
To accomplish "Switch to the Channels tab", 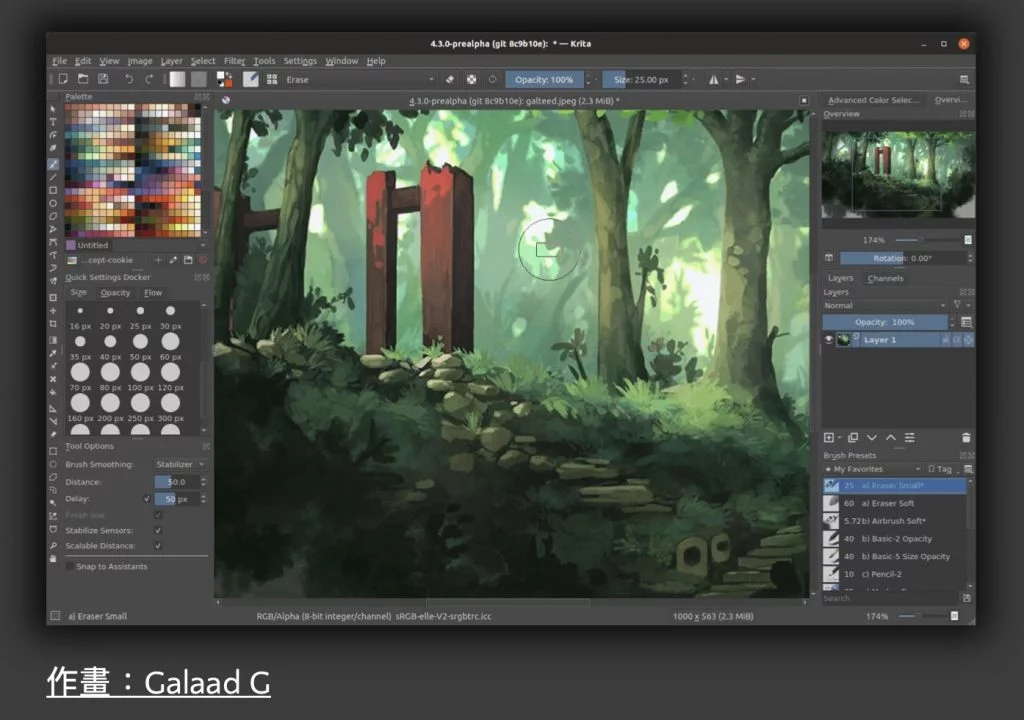I will 885,278.
